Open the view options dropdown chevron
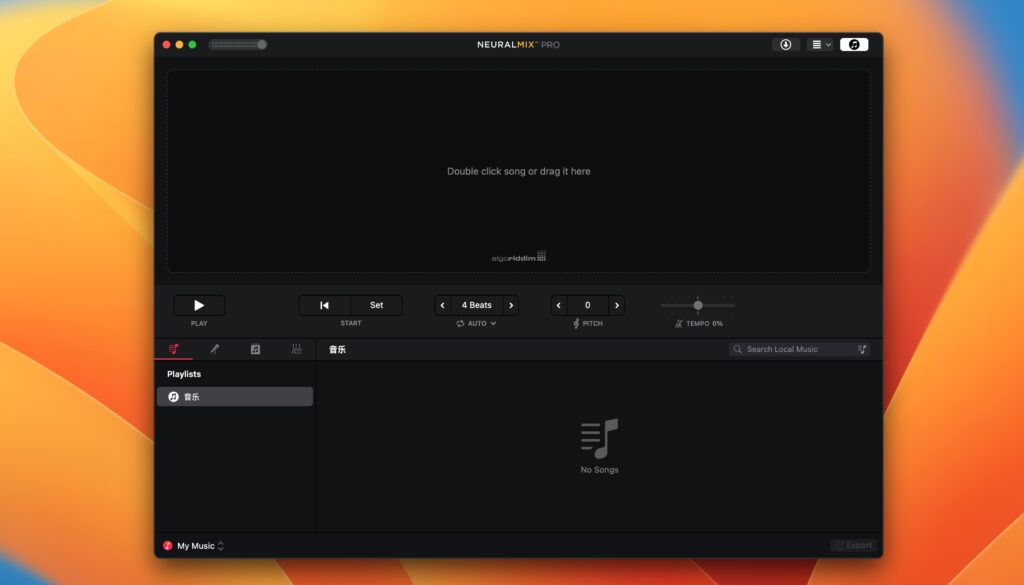 827,44
